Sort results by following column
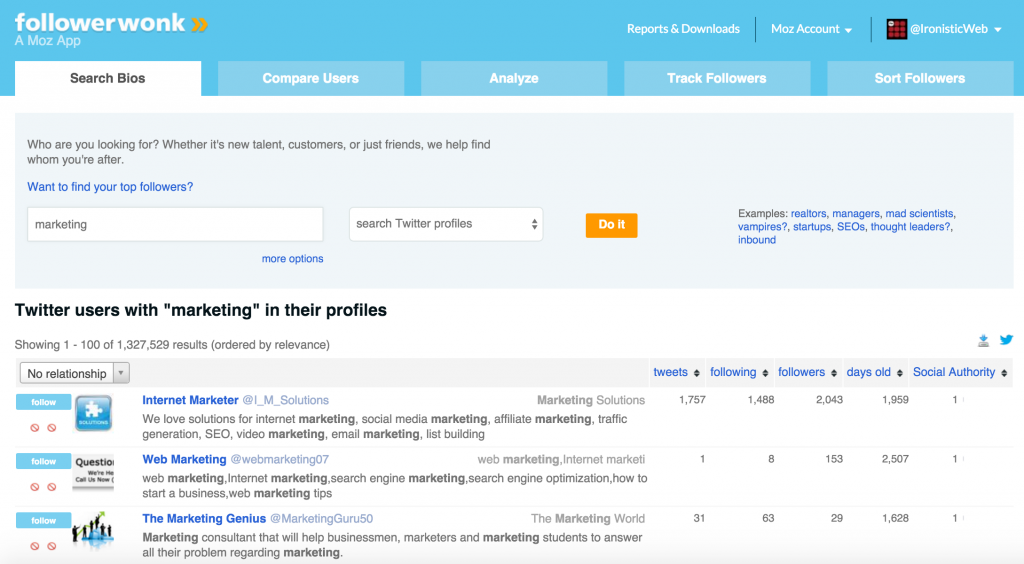Viewport: 1024px width, 564px height. point(739,372)
